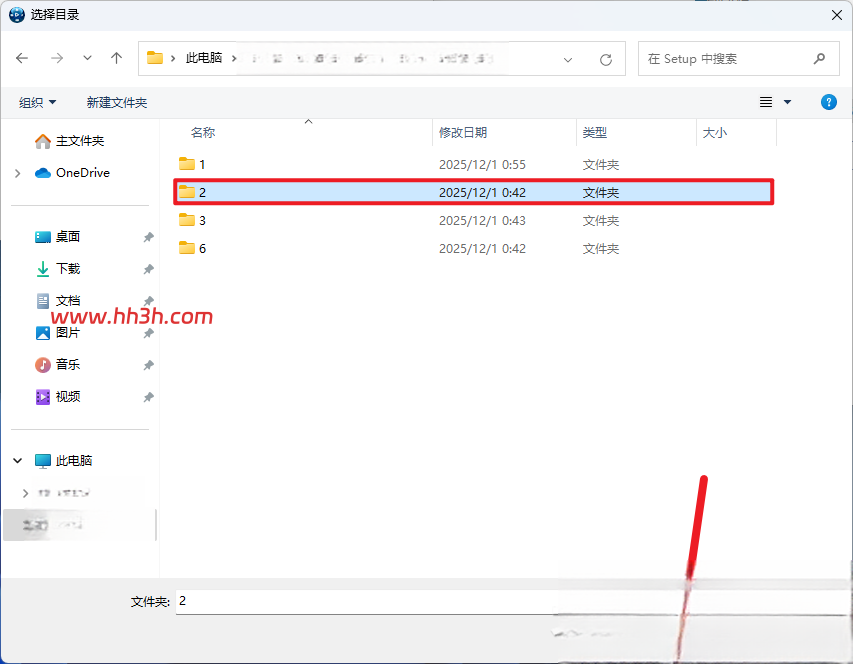This screenshot has height=664, width=853.
Task: Close the 选择目录 dialog
Action: coord(837,15)
